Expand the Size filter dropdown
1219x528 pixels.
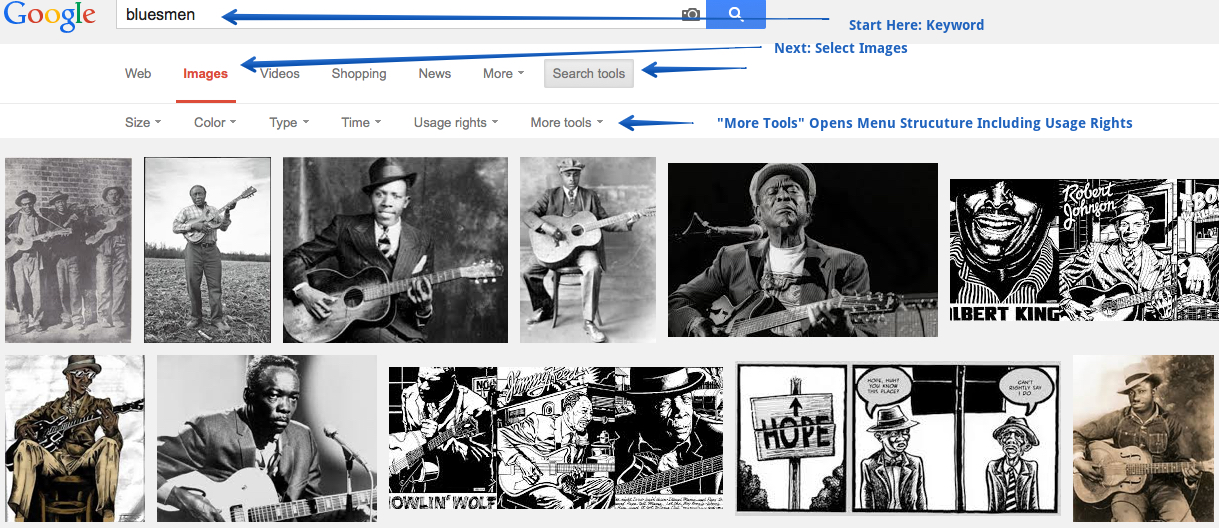point(143,122)
